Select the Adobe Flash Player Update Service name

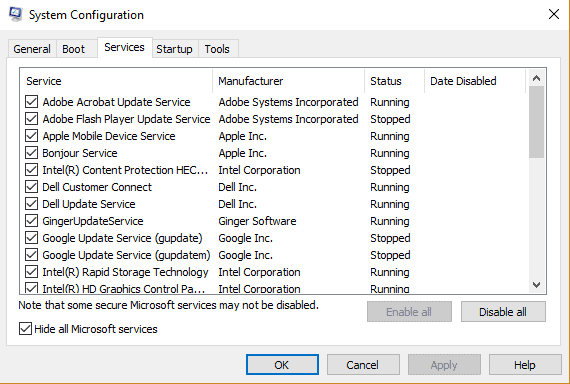coord(127,119)
